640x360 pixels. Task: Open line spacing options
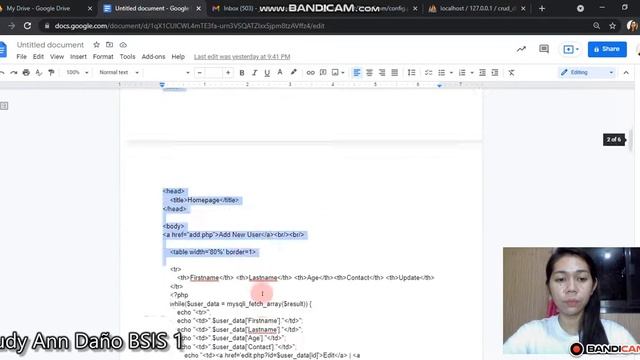pyautogui.click(x=411, y=73)
